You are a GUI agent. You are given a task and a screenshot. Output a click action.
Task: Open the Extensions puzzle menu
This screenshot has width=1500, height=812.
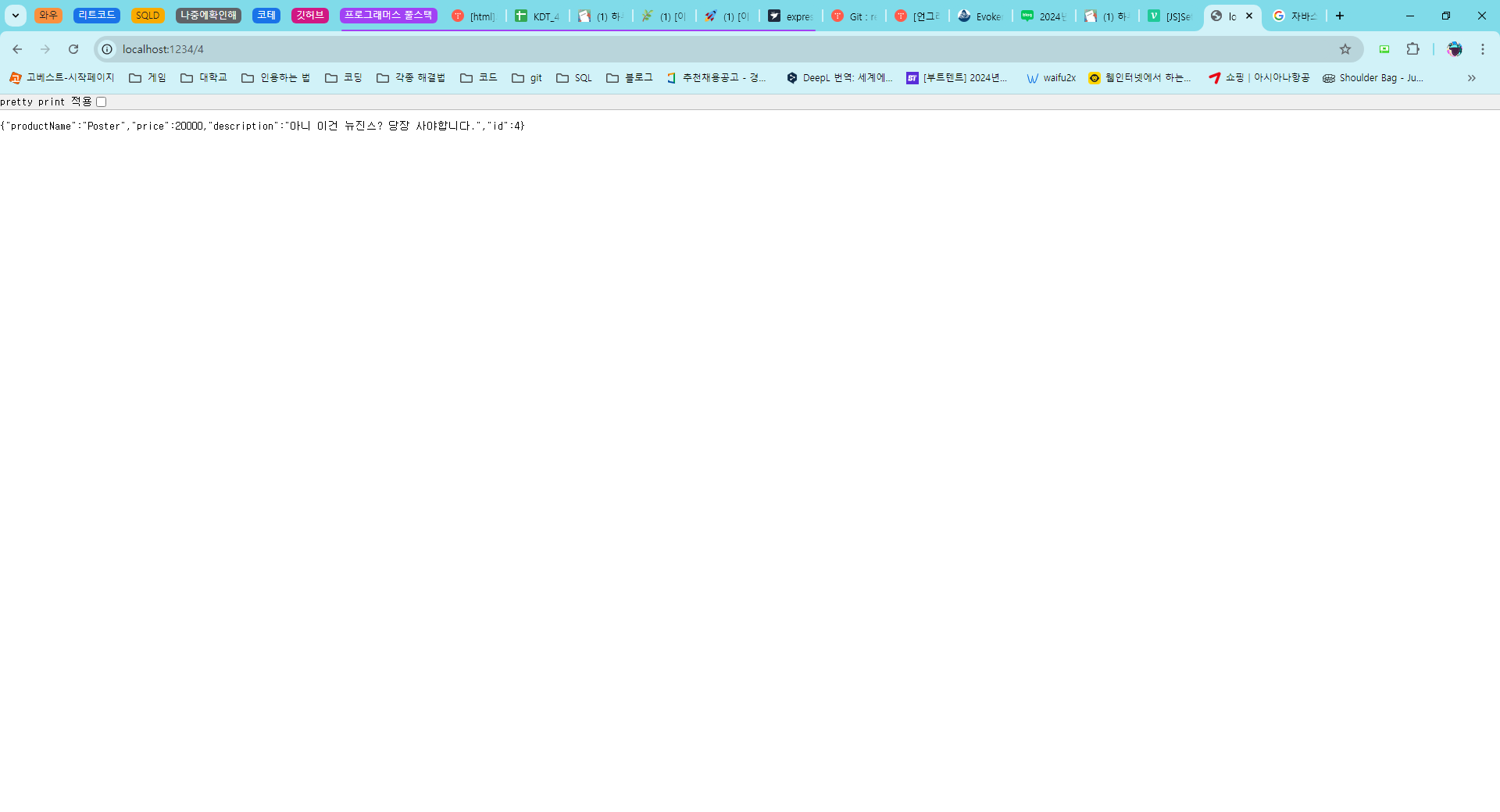click(x=1412, y=49)
